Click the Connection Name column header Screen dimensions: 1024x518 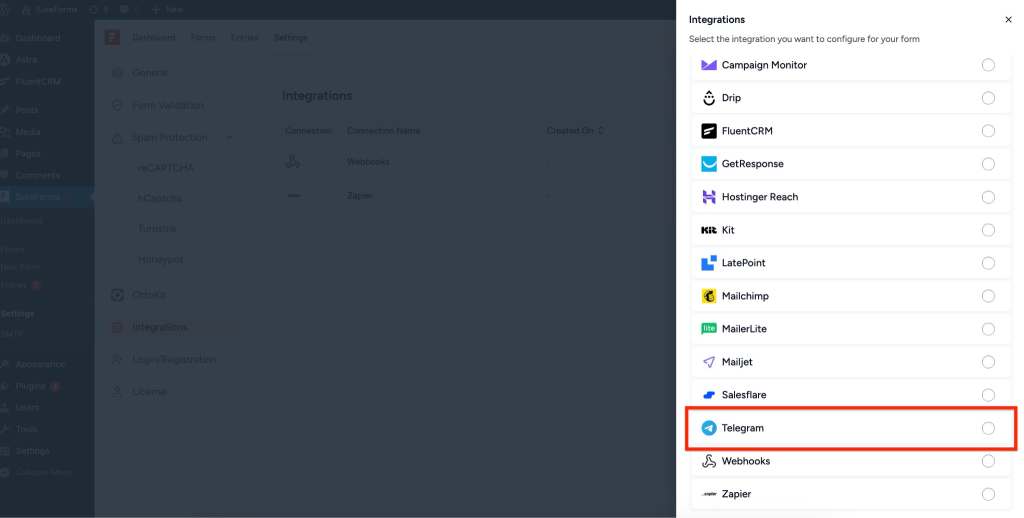coord(383,131)
